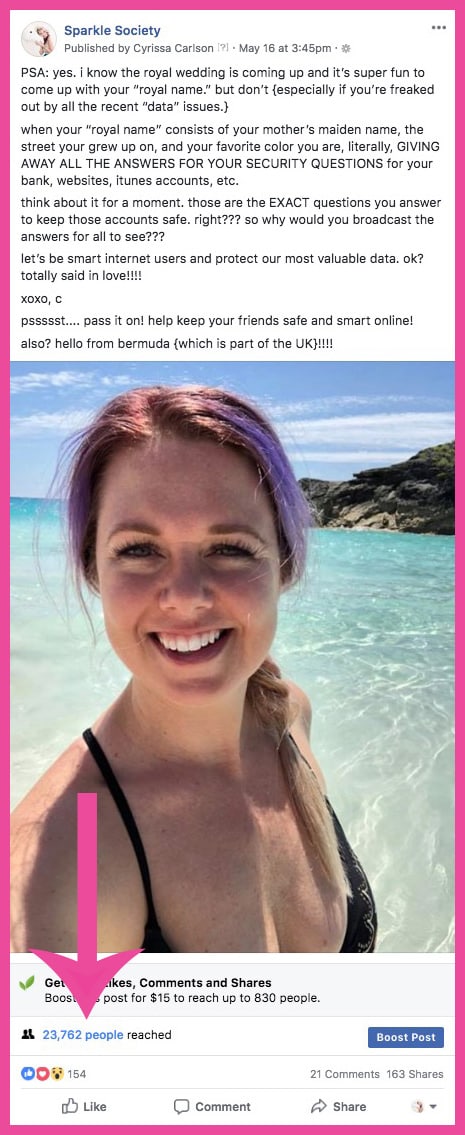Image resolution: width=465 pixels, height=1135 pixels.
Task: Click the Boost Post button
Action: [406, 1037]
